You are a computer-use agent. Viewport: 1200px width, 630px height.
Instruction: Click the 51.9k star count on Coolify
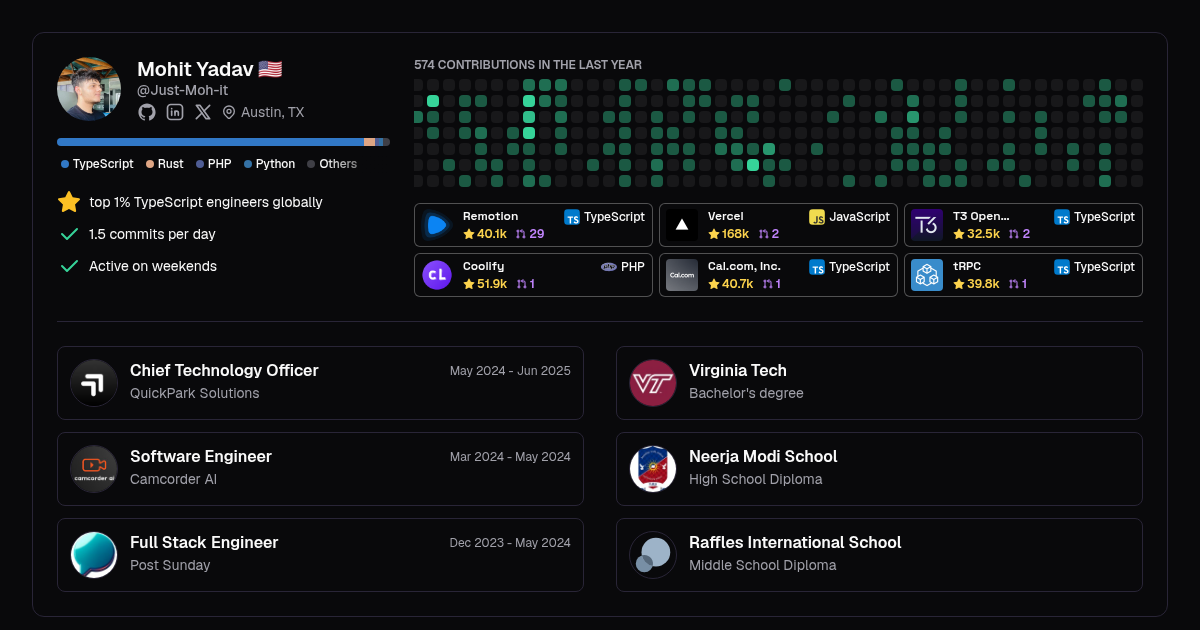[x=492, y=284]
